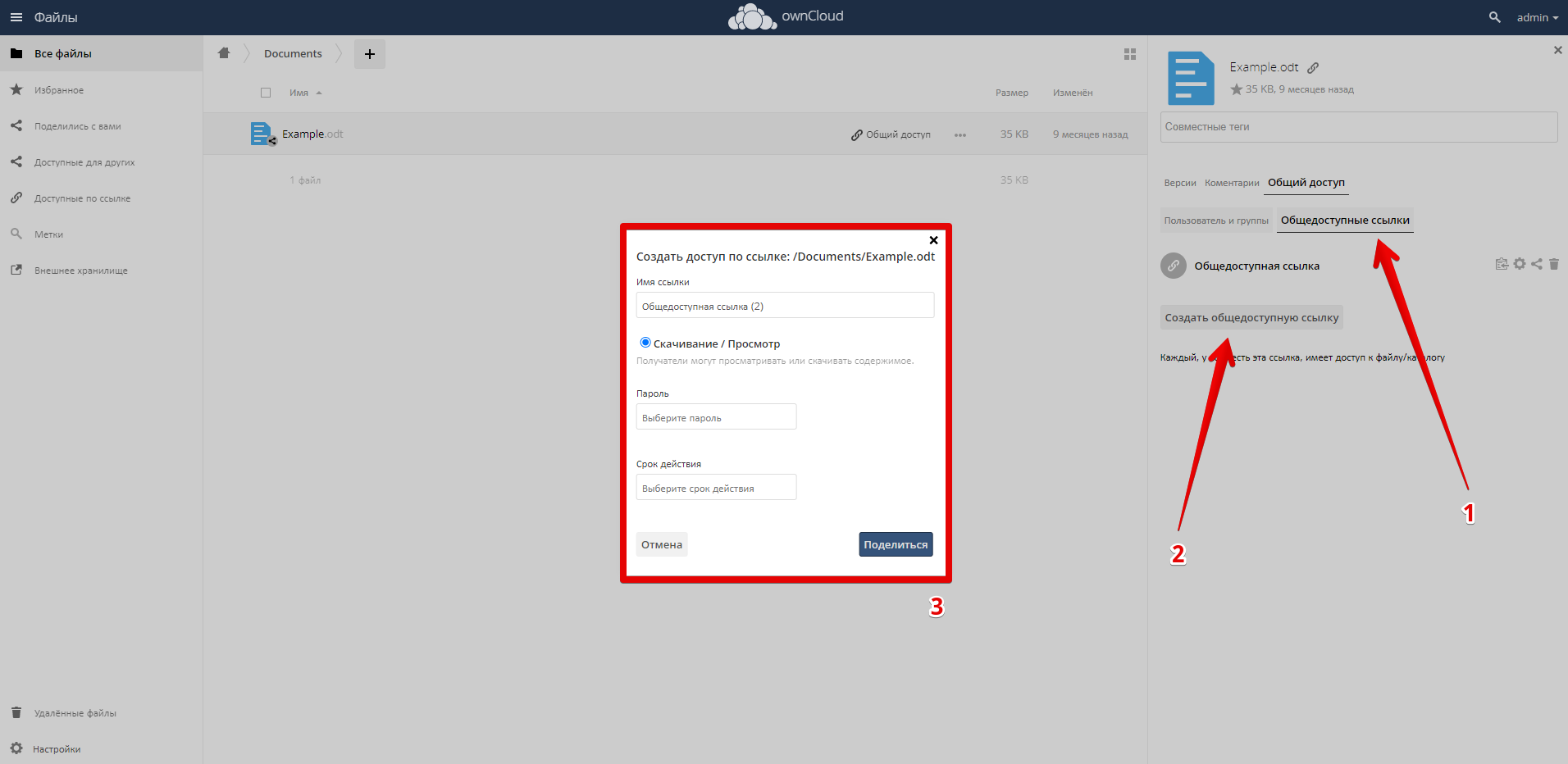Switch to the Версии tab
1568x764 pixels.
click(x=1179, y=183)
